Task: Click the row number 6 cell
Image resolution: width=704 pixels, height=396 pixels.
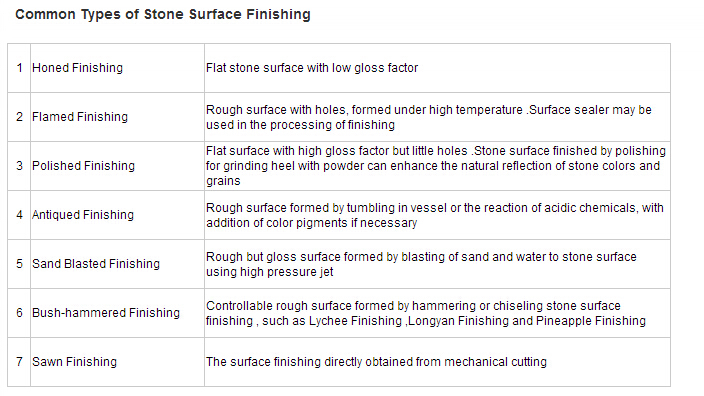Action: tap(19, 313)
